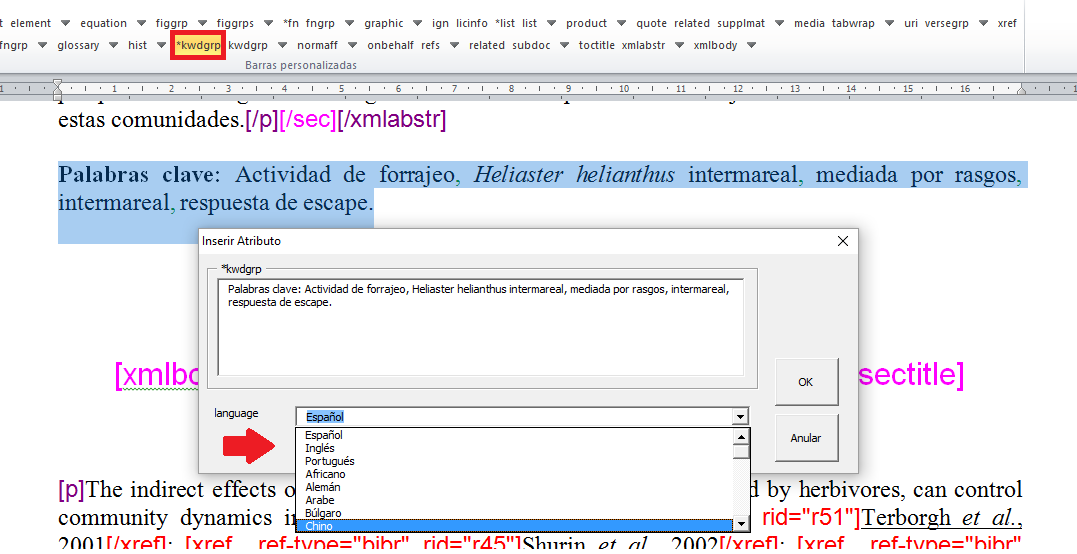The height and width of the screenshot is (554, 1077).
Task: Open the language combo box arrow
Action: coord(740,417)
